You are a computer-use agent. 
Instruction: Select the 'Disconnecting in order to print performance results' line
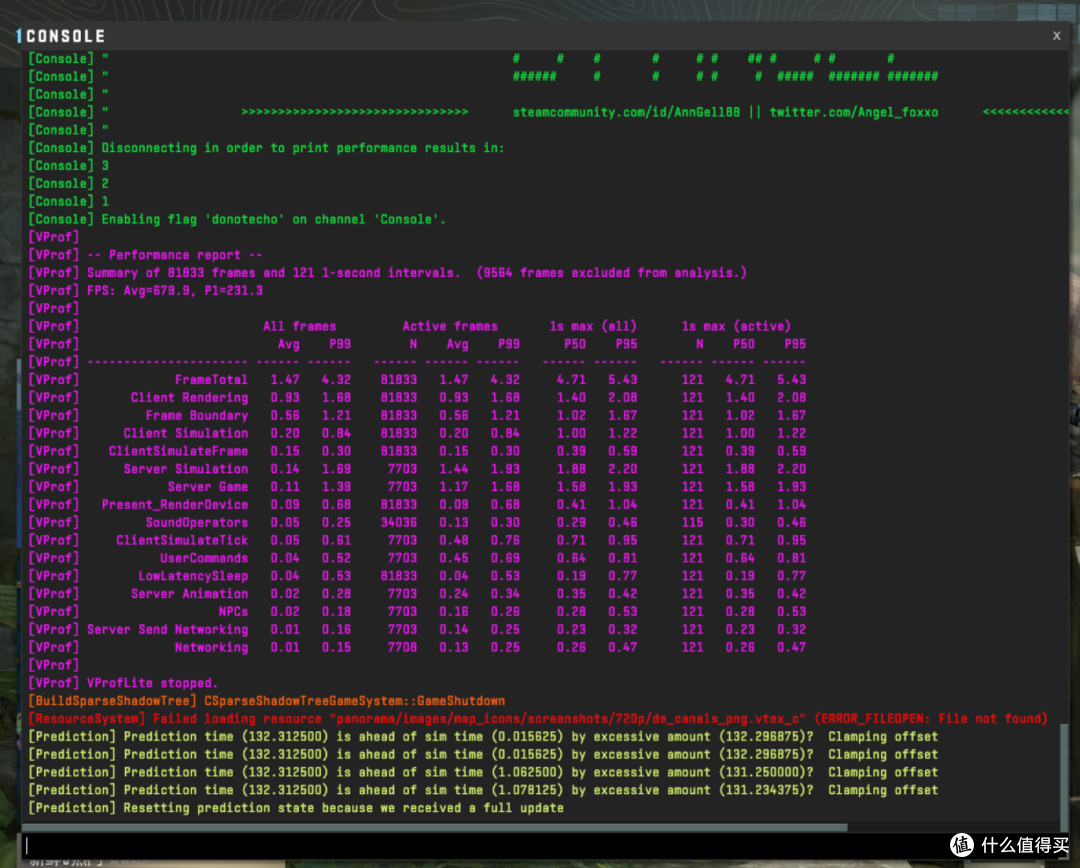point(266,148)
